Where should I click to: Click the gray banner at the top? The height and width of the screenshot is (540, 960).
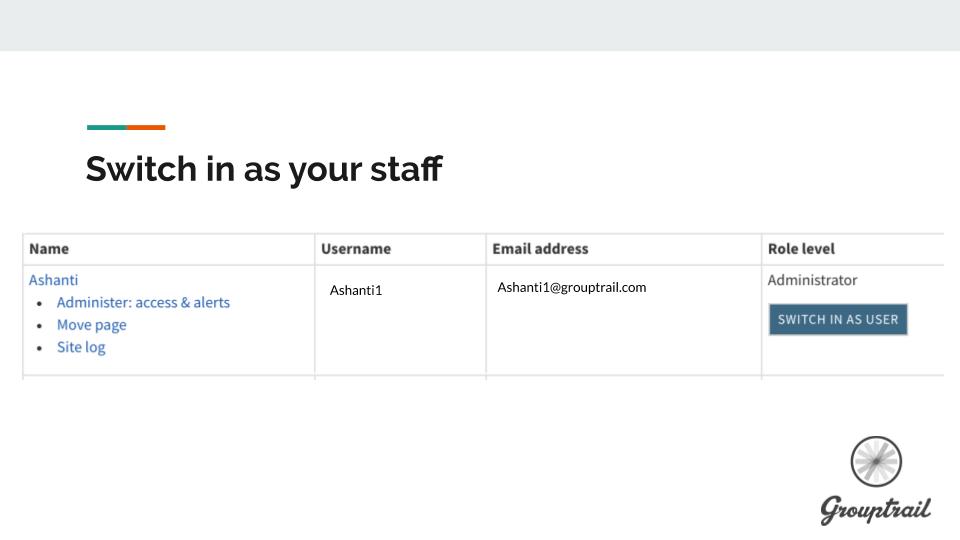pyautogui.click(x=480, y=25)
